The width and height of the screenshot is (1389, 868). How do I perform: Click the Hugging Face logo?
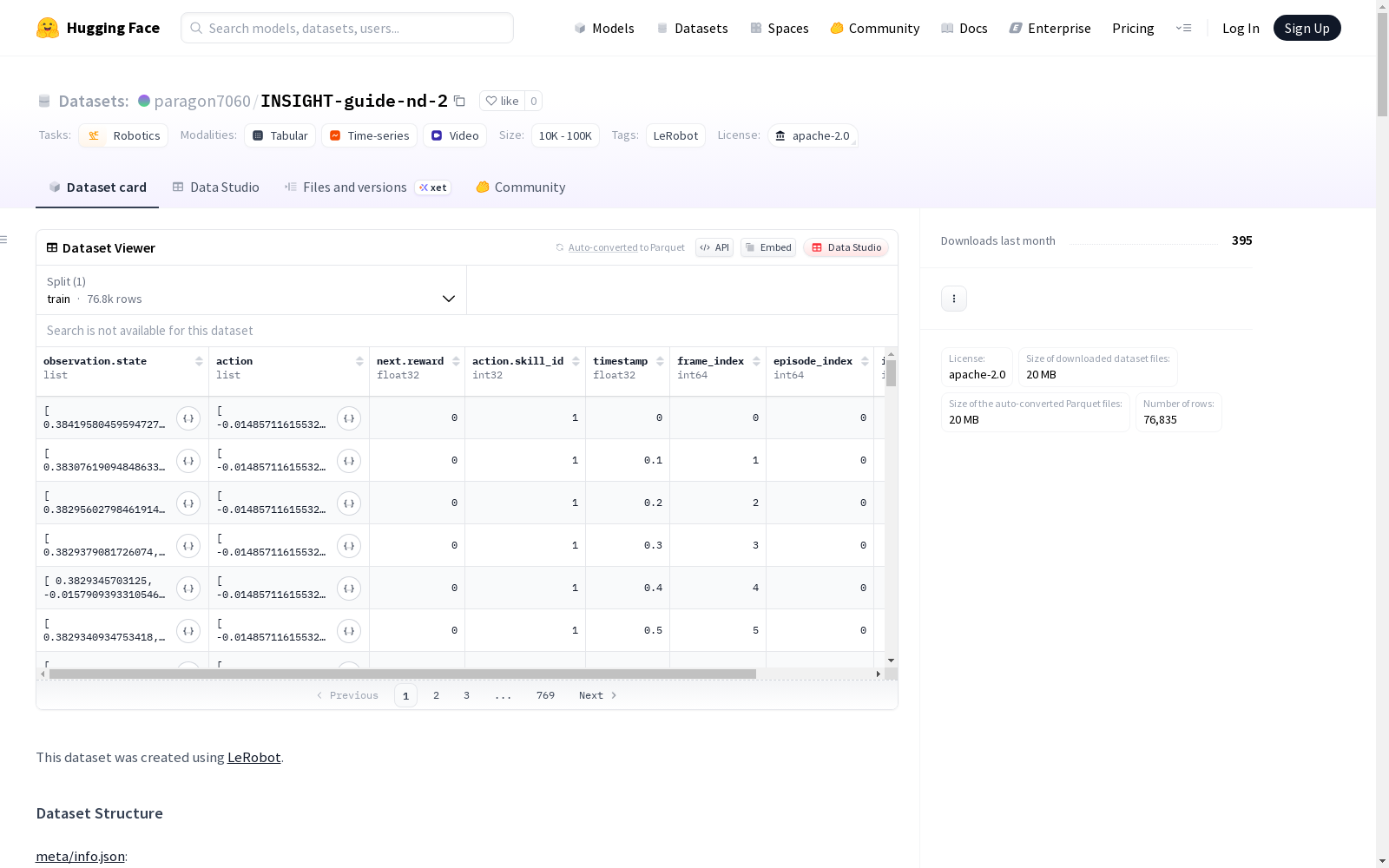(x=97, y=28)
